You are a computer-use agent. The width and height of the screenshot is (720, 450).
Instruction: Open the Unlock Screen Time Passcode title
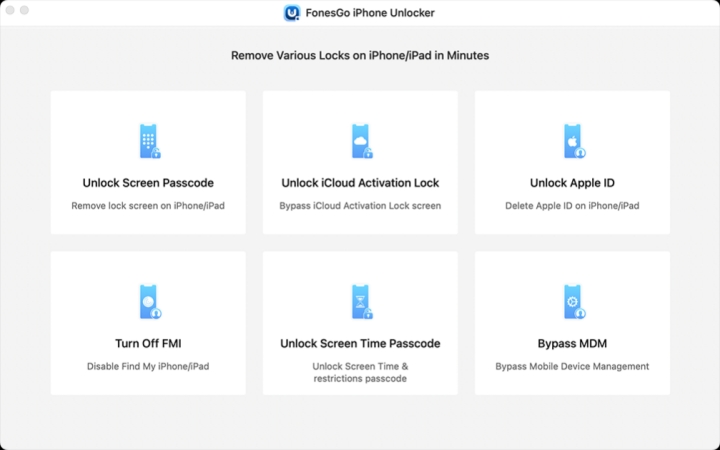point(360,343)
